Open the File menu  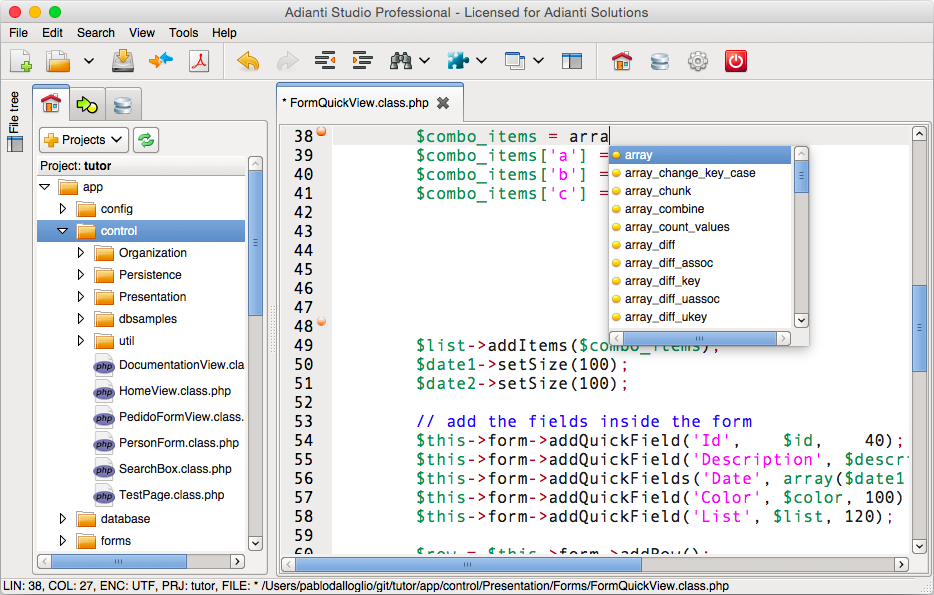pyautogui.click(x=18, y=33)
